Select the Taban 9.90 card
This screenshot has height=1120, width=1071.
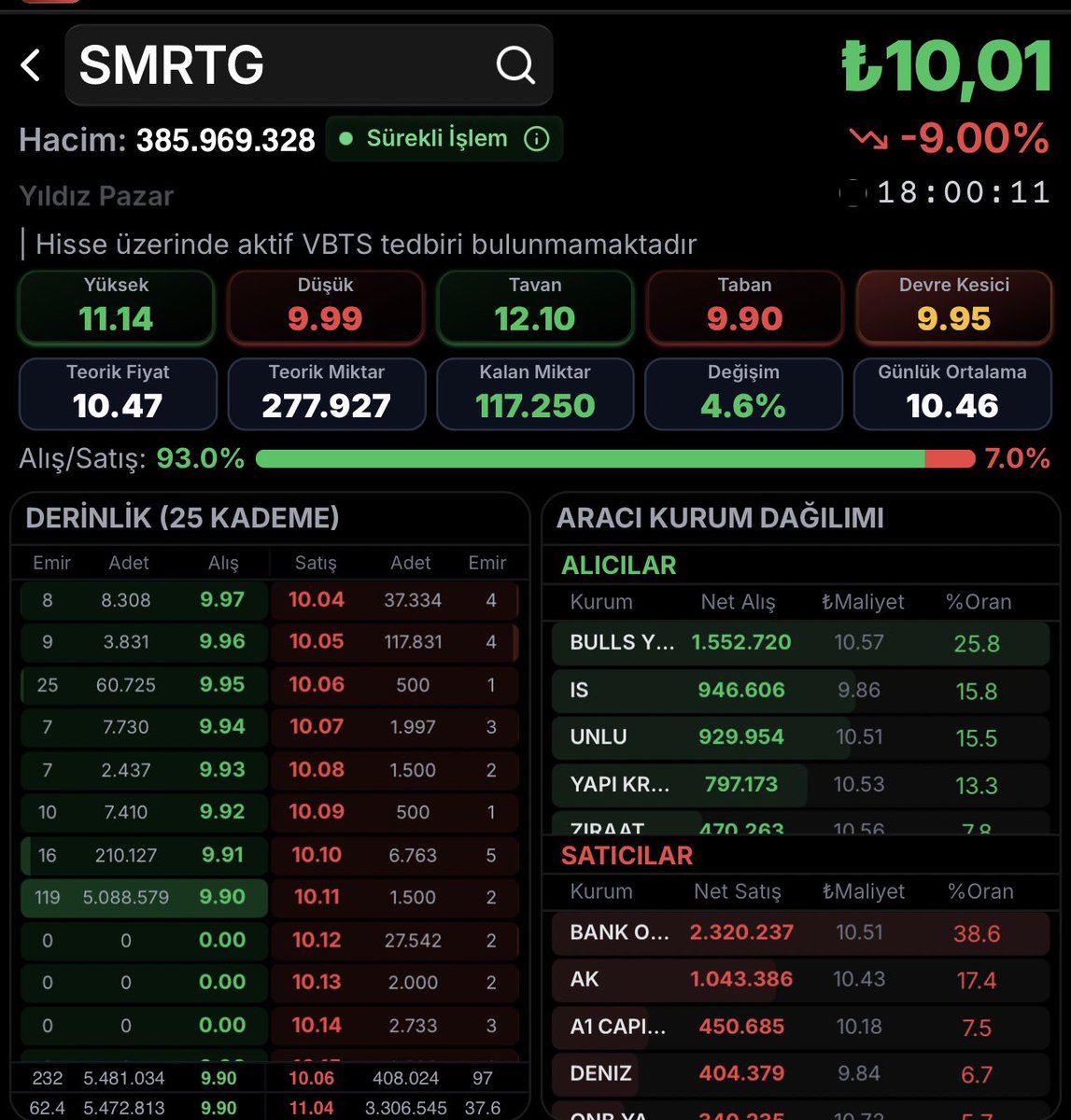744,307
